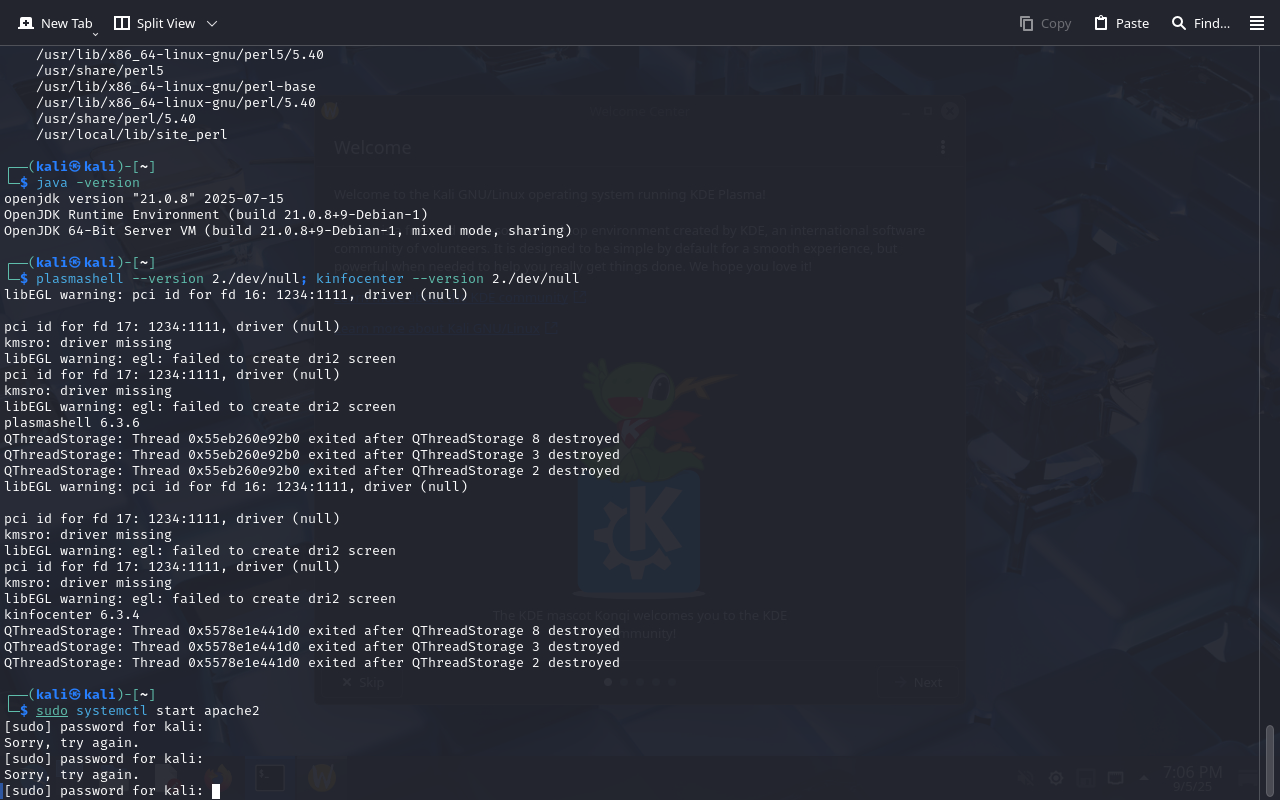Click the 'kinfocenter --version 2./dev/null' command part

(x=448, y=279)
